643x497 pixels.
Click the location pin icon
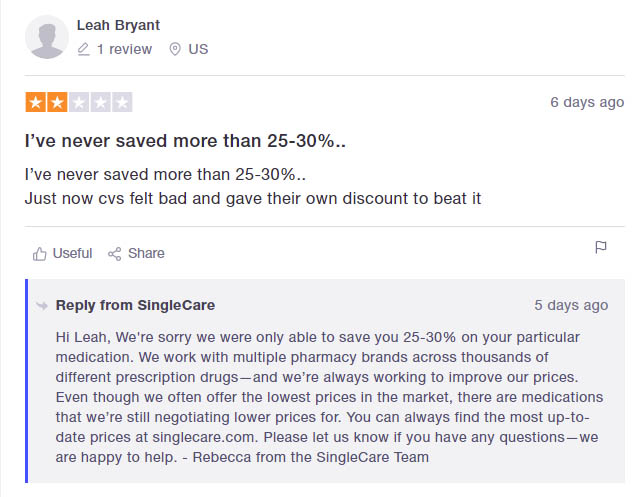175,49
